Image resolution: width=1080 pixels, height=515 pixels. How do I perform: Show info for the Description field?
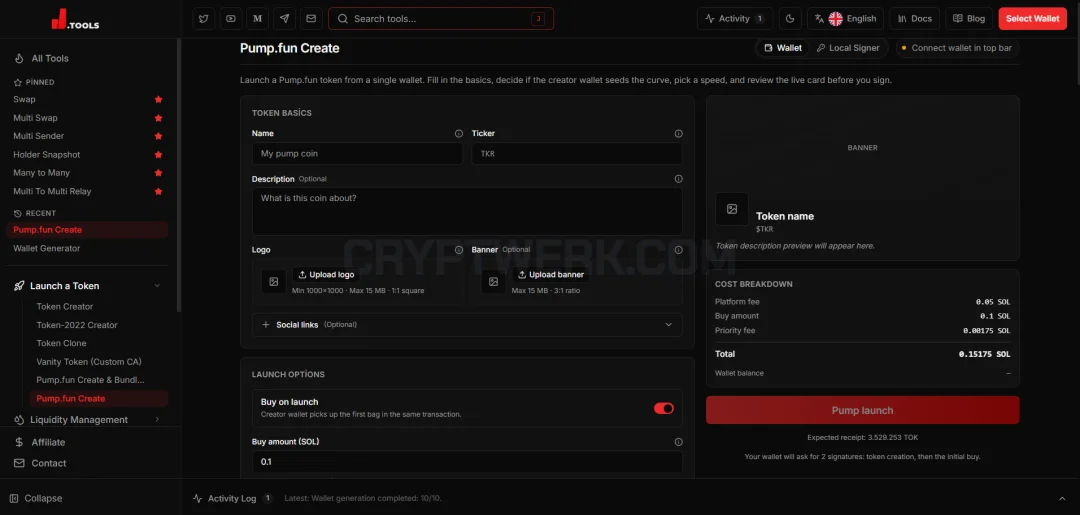678,179
